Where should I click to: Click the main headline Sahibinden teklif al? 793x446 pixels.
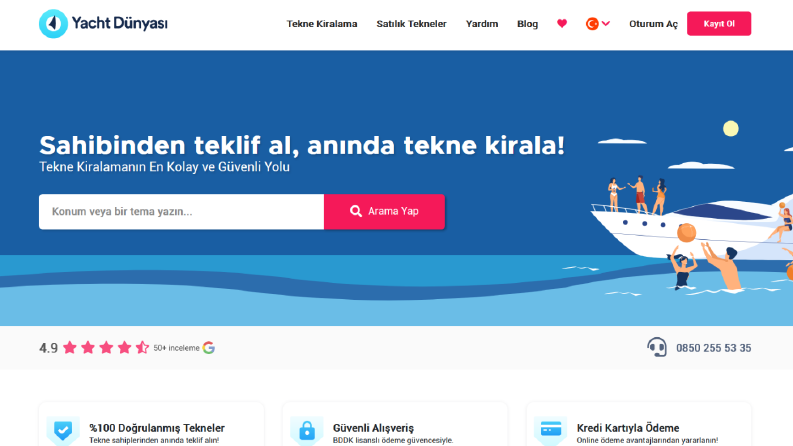(301, 146)
